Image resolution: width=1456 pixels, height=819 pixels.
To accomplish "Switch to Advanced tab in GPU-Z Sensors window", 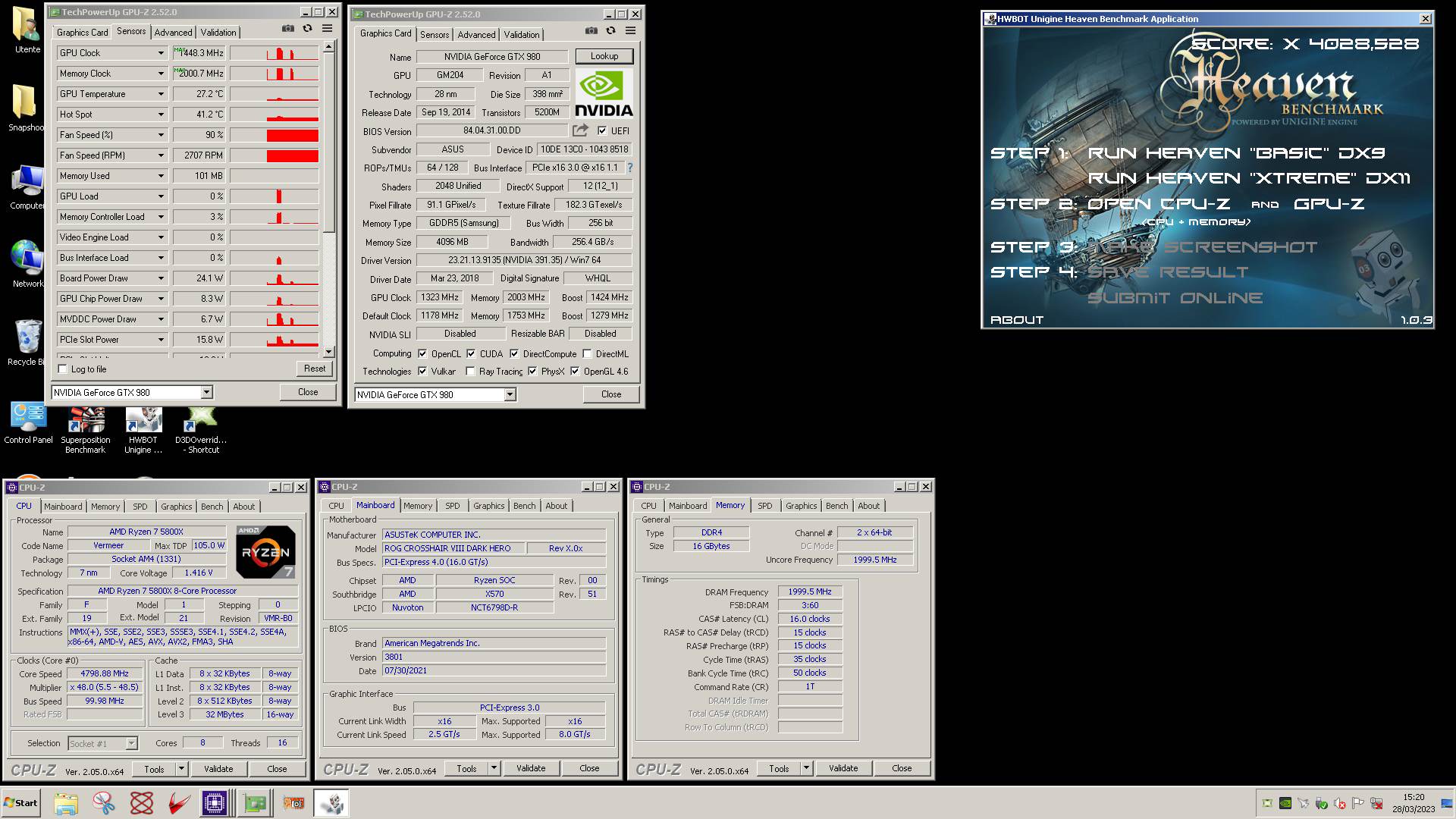I will point(173,32).
